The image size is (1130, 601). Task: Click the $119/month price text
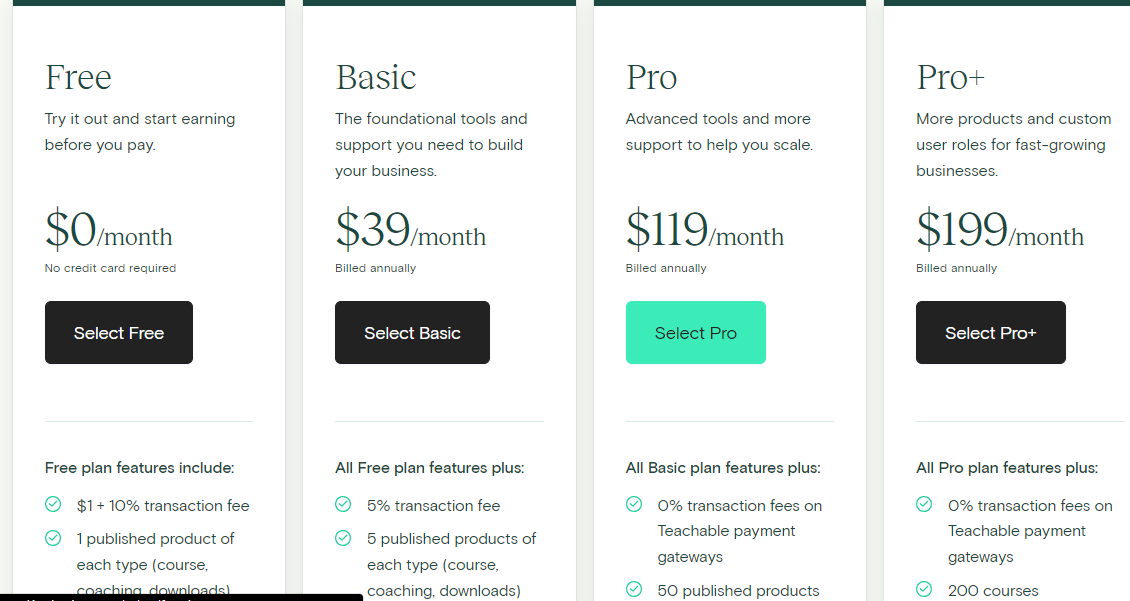[x=704, y=231]
